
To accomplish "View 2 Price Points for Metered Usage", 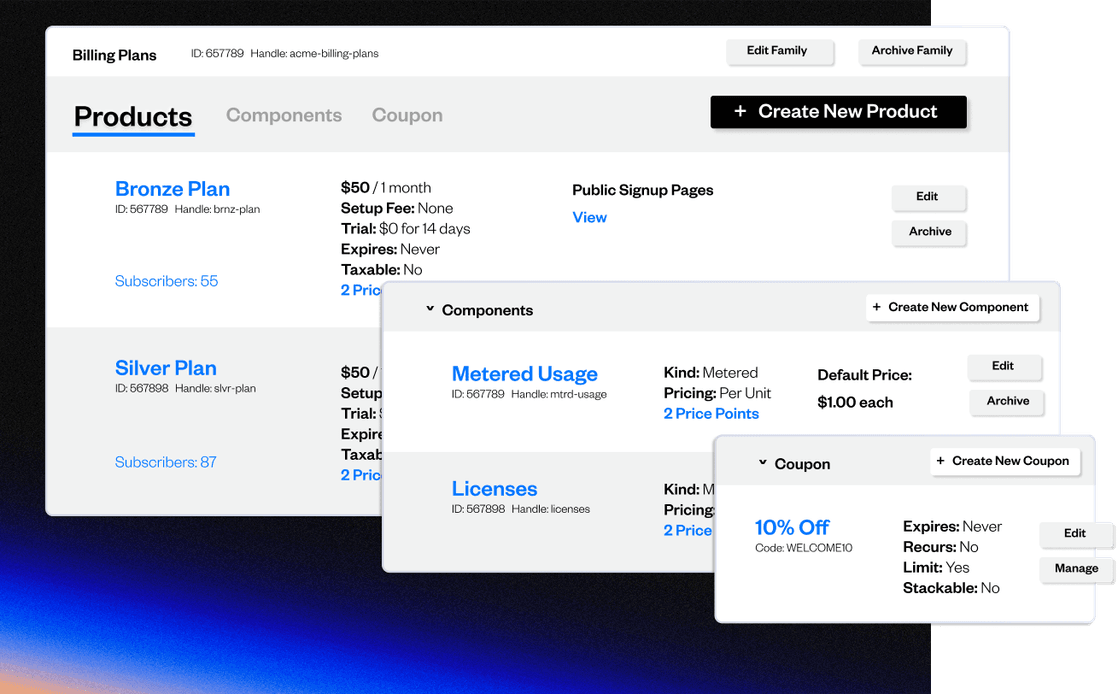I will 711,413.
